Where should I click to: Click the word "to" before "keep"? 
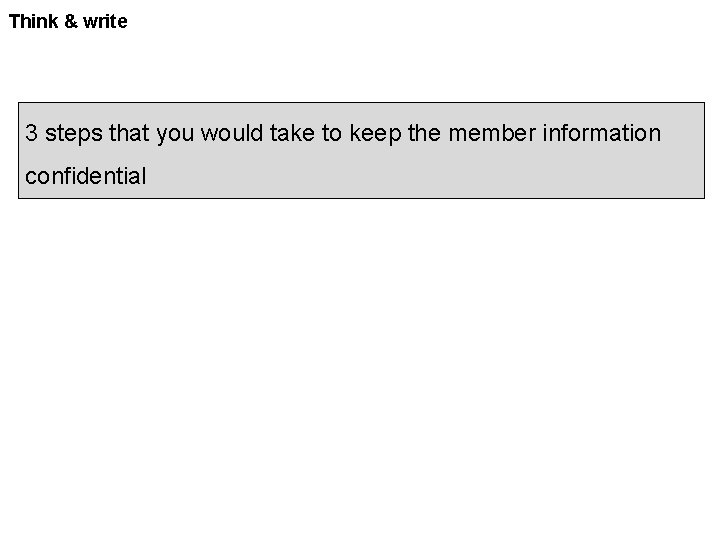pos(331,133)
